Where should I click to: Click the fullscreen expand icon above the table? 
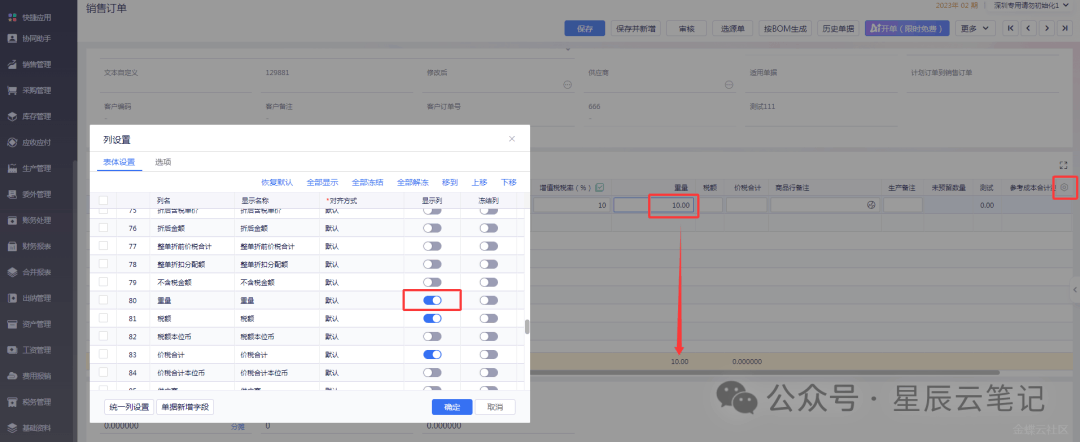[x=1063, y=165]
